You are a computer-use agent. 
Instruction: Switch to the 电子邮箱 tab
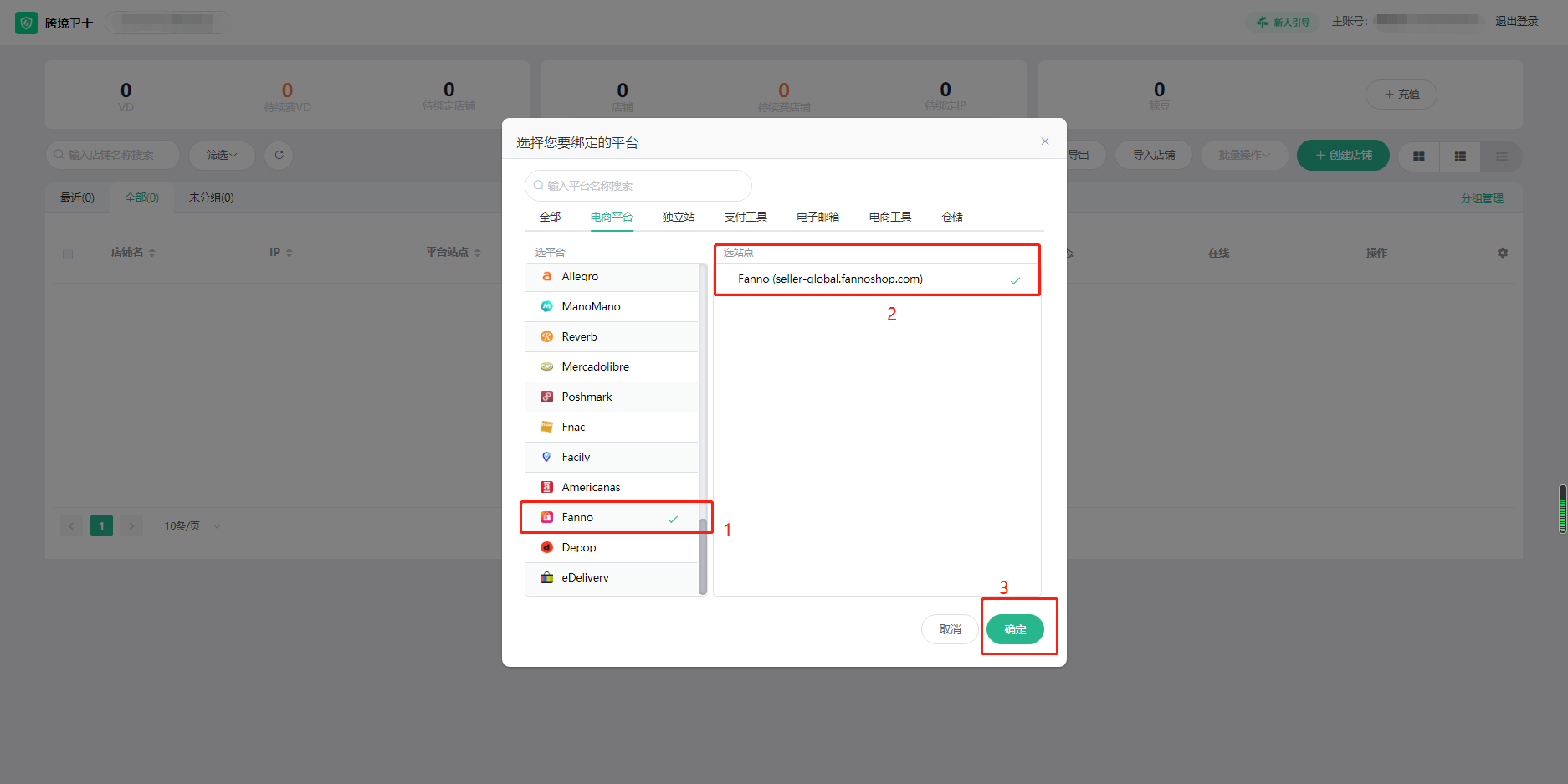(x=817, y=217)
